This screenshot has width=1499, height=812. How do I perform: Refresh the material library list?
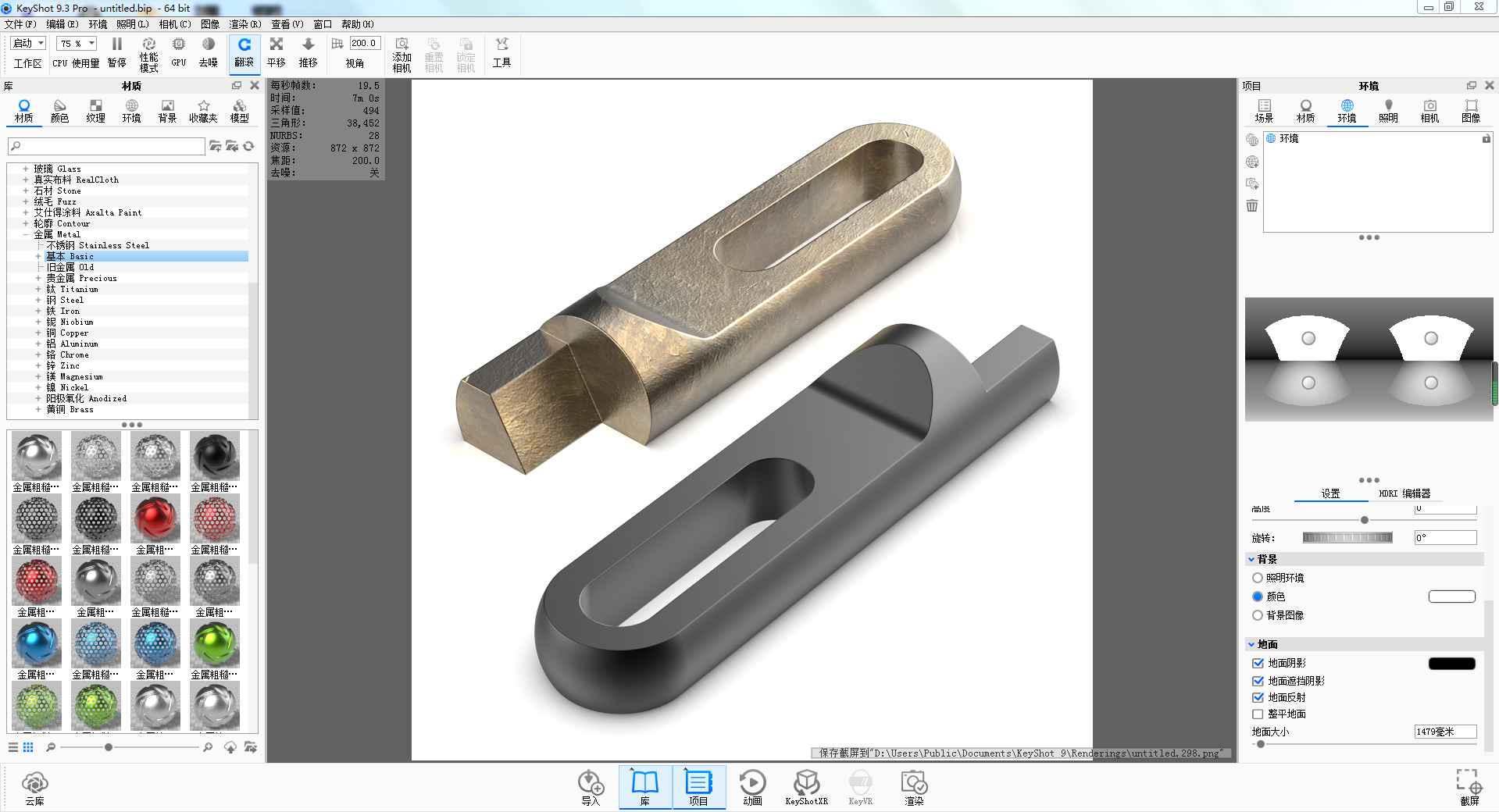(249, 146)
